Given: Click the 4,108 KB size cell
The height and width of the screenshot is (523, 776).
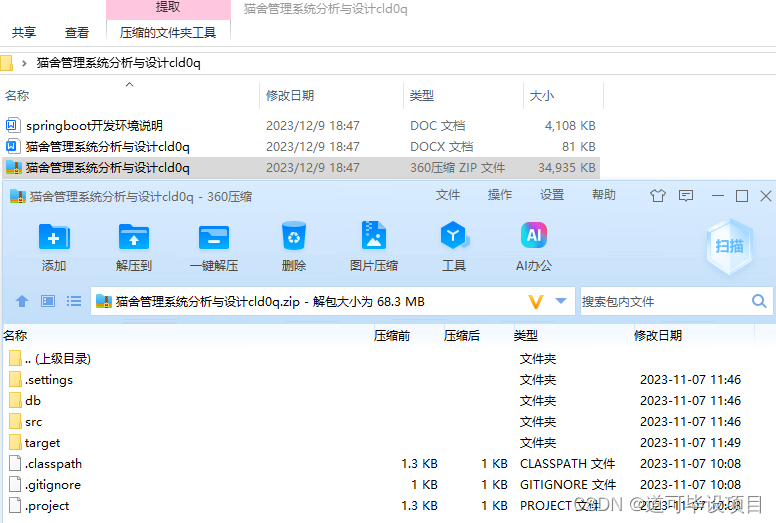Looking at the screenshot, I should pyautogui.click(x=570, y=126).
